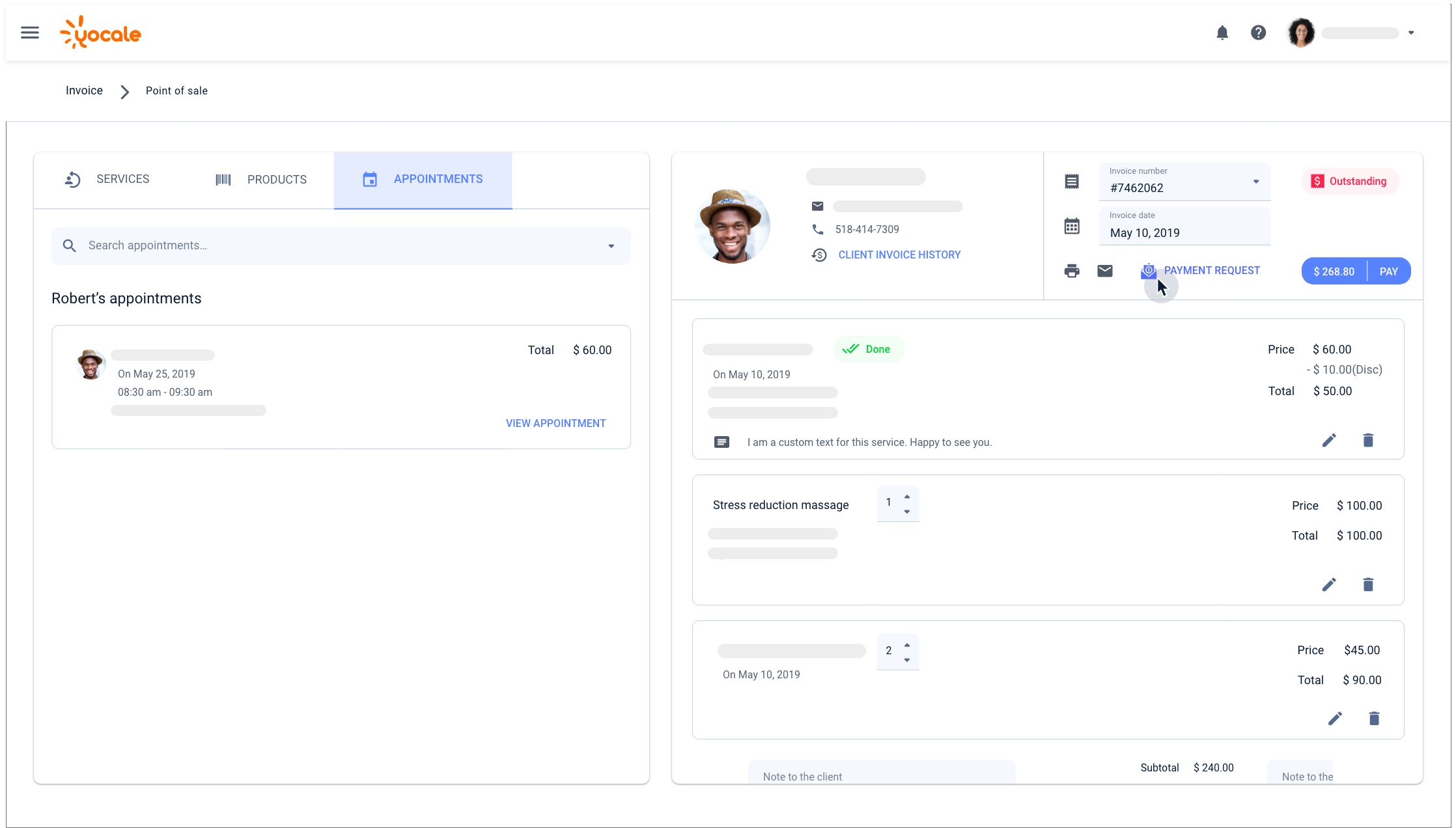The width and height of the screenshot is (1456, 828).
Task: Increase the Stress reduction massage quantity
Action: coord(907,497)
